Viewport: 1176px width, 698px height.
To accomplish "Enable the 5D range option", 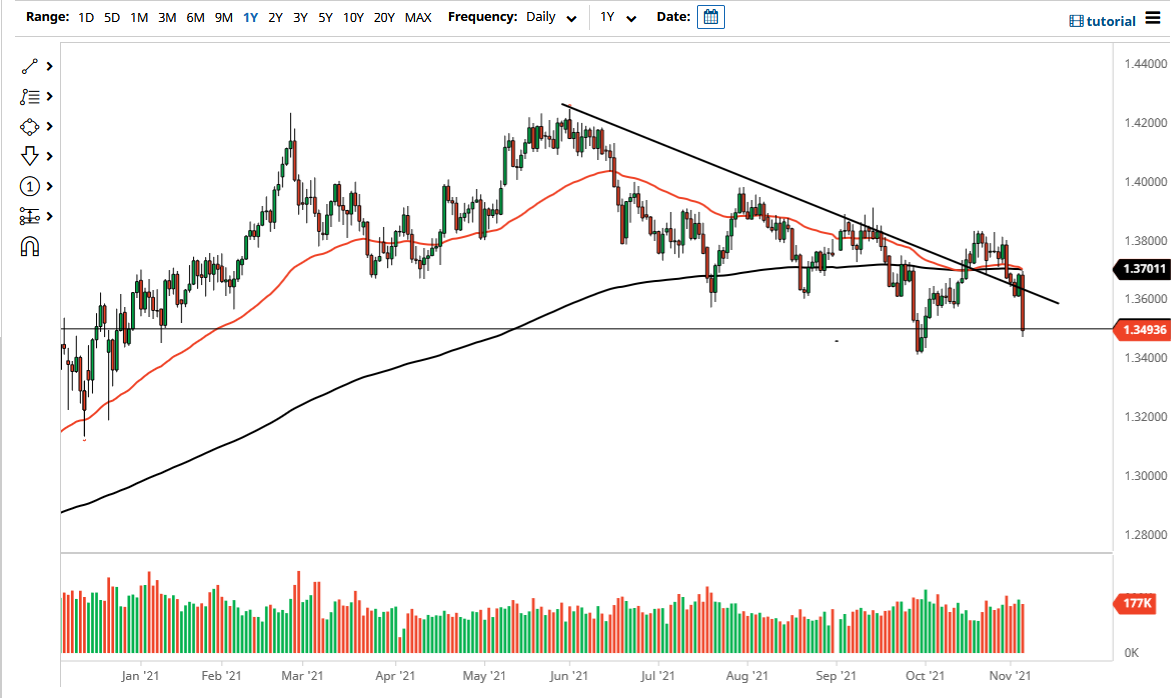I will (111, 17).
